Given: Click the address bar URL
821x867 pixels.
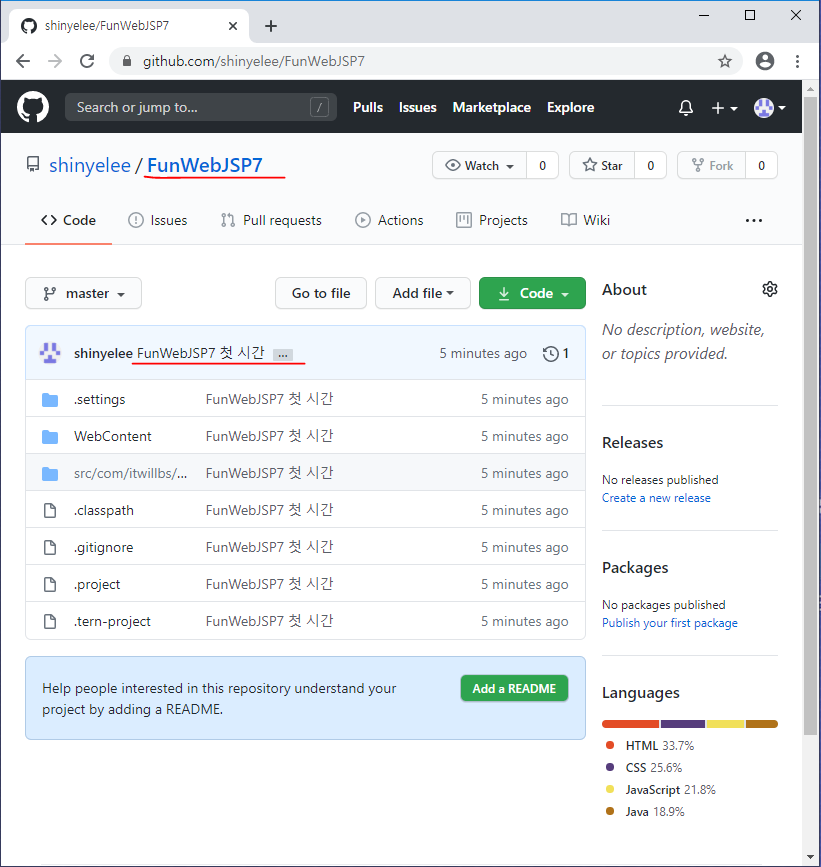Looking at the screenshot, I should click(x=254, y=61).
